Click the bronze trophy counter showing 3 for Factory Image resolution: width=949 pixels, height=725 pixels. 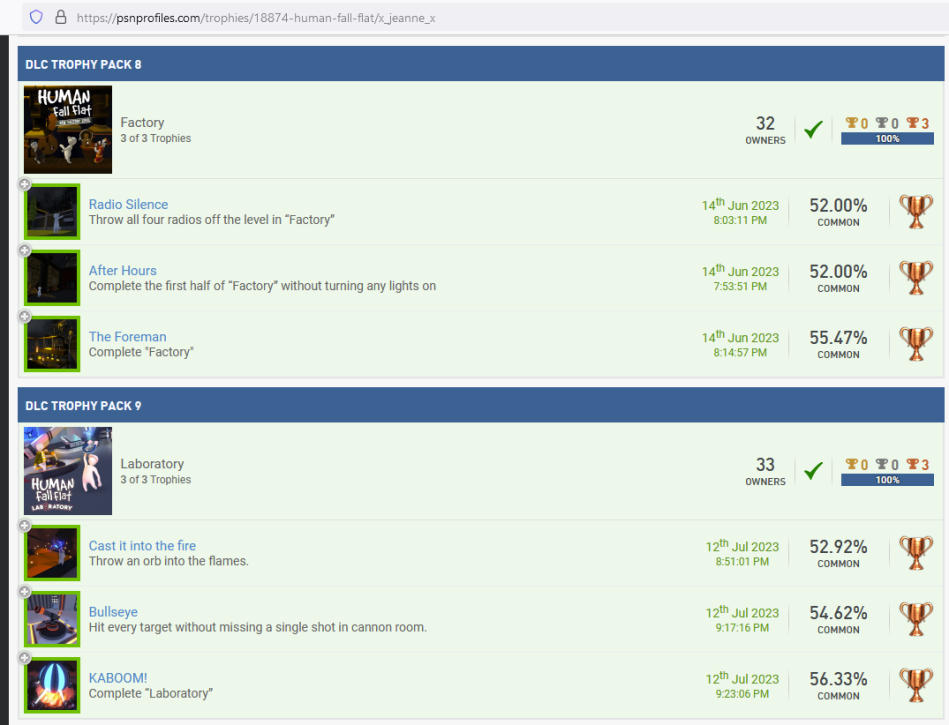tap(915, 123)
